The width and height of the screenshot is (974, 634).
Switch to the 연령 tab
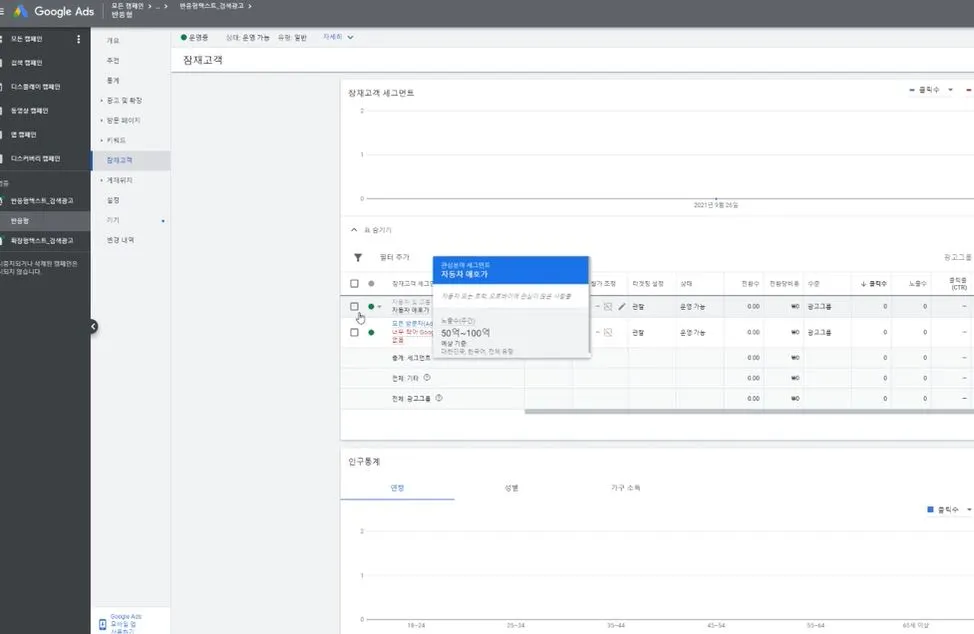398,488
